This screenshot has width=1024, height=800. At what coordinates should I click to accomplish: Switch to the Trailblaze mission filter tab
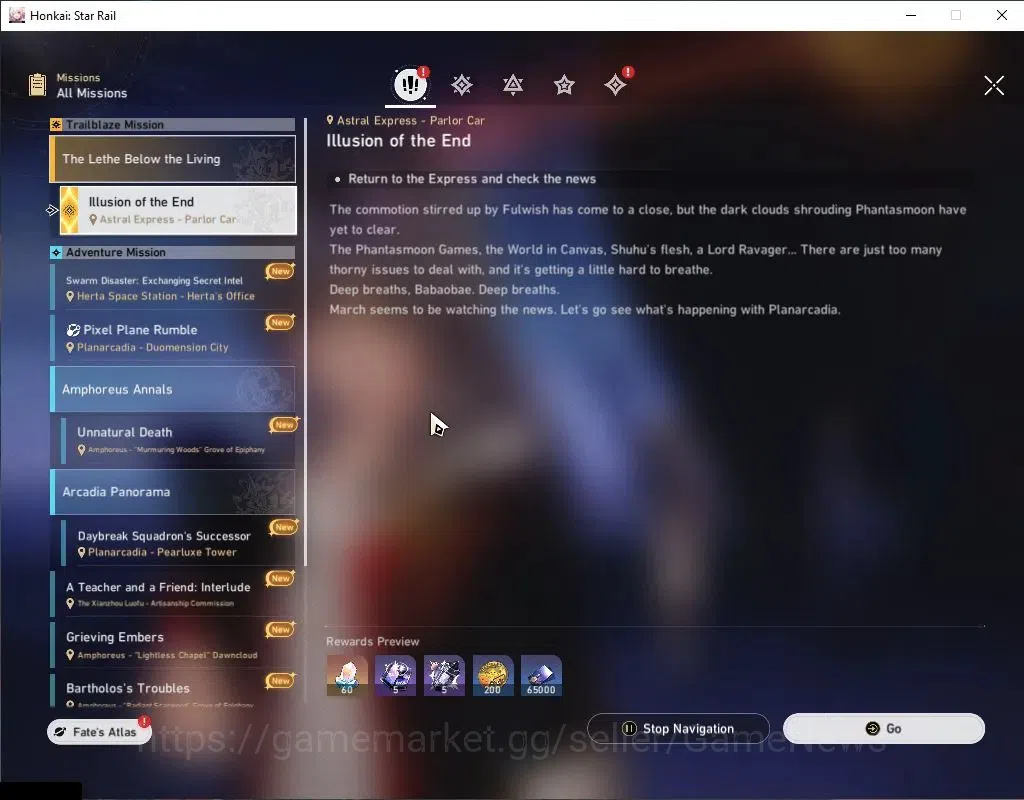pyautogui.click(x=462, y=85)
